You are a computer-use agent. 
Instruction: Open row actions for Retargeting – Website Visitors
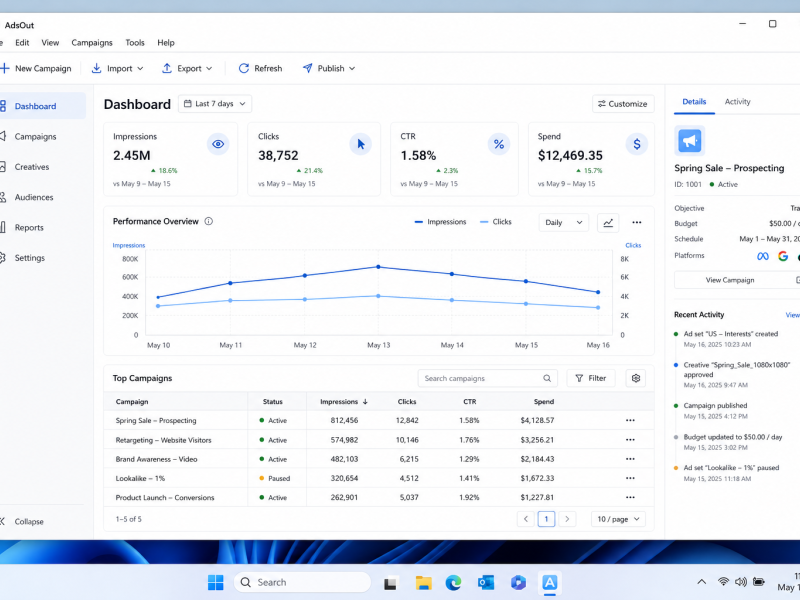(x=630, y=440)
